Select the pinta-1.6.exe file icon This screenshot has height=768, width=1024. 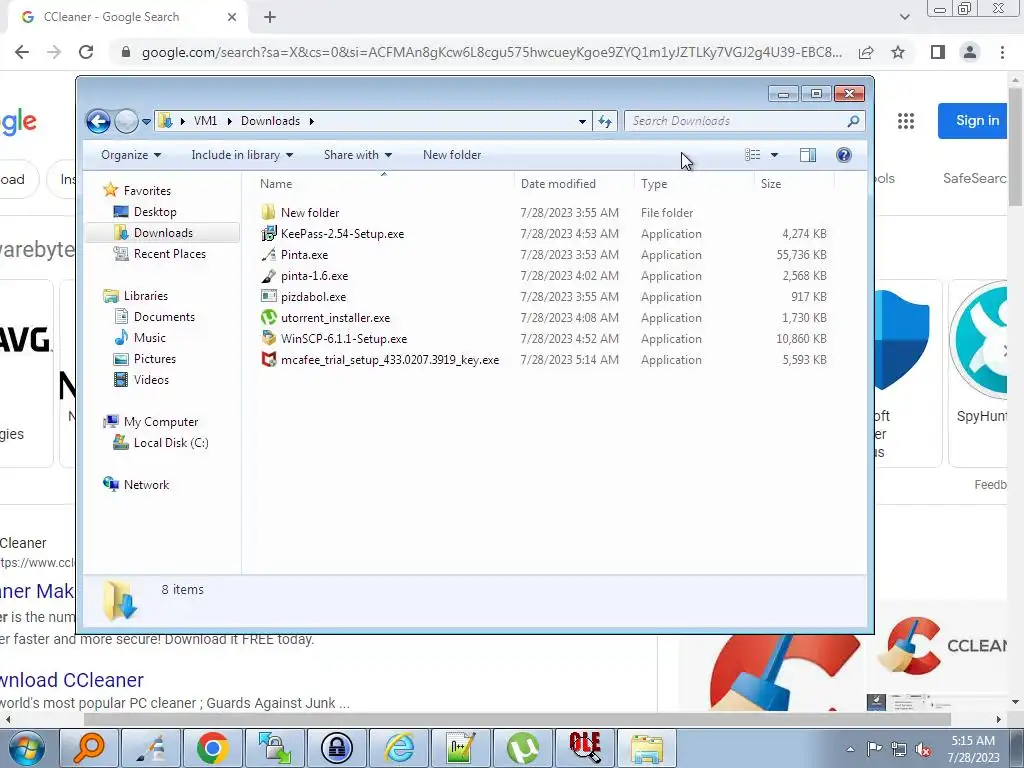point(268,275)
